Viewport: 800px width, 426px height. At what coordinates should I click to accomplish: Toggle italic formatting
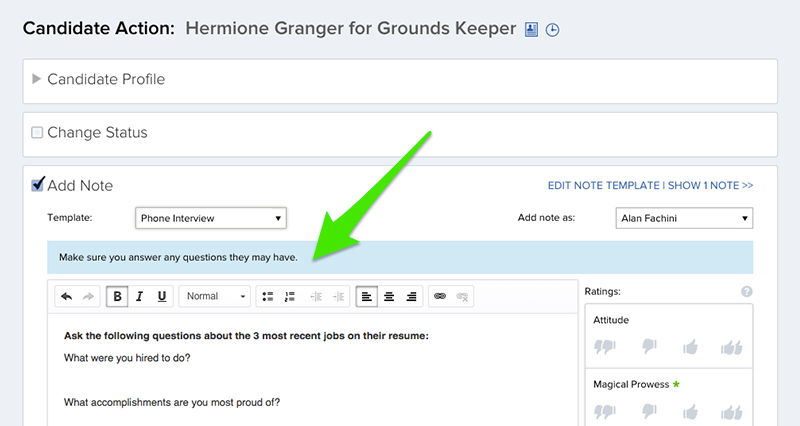pos(139,296)
